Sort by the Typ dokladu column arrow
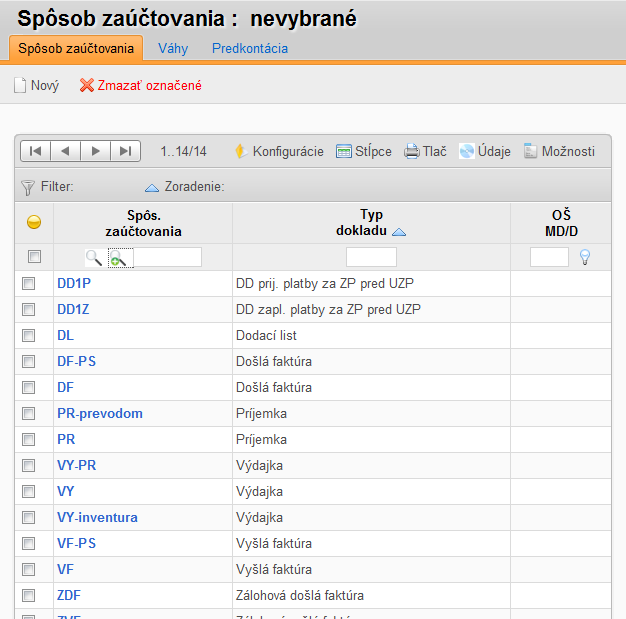This screenshot has width=626, height=619. (x=399, y=232)
